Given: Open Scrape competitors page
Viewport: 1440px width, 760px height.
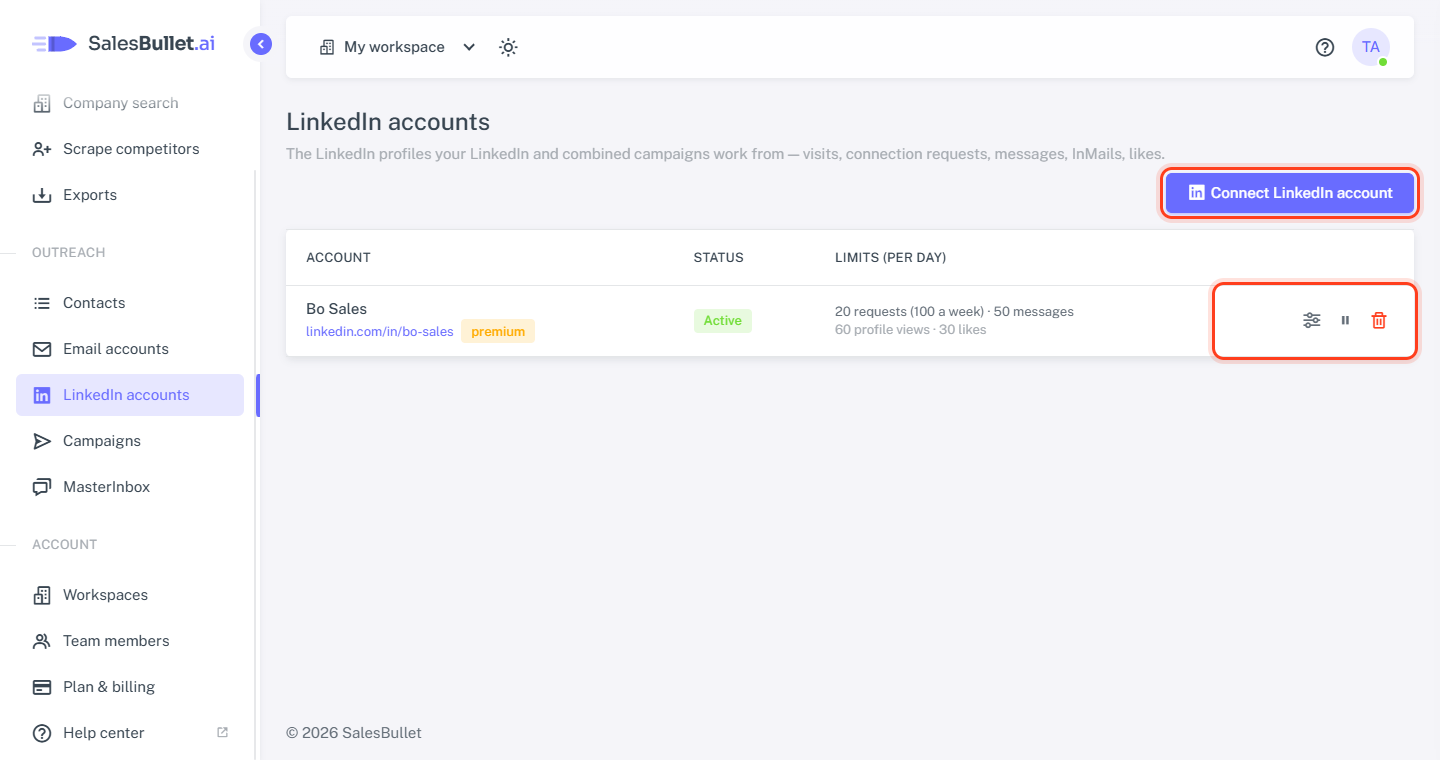Looking at the screenshot, I should (130, 149).
